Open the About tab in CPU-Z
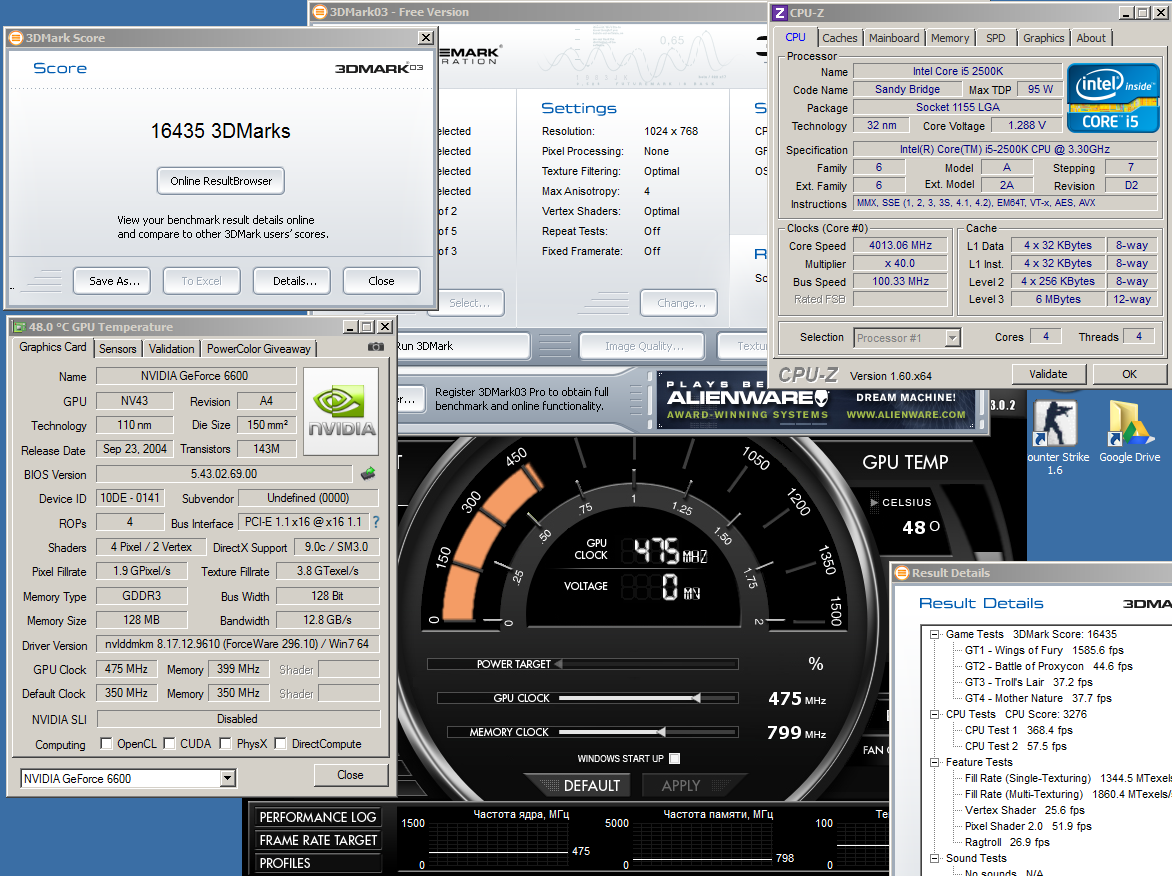 pos(1091,38)
